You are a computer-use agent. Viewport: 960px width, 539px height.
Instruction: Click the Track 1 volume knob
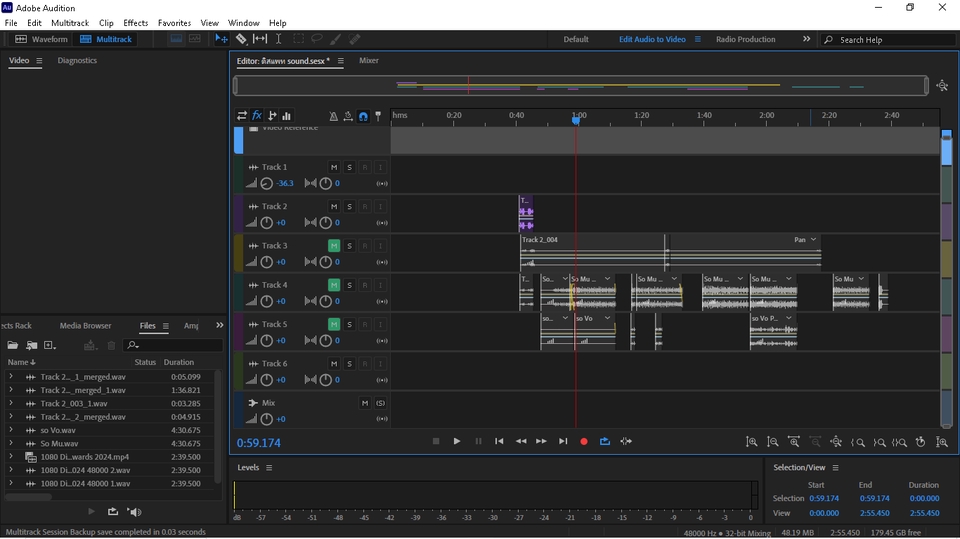266,184
